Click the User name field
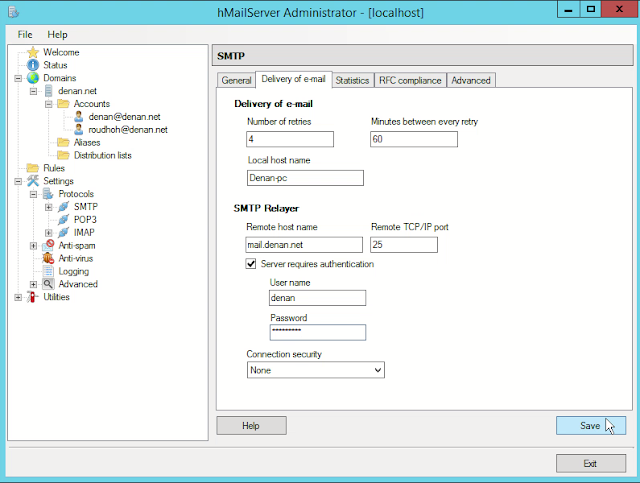The image size is (640, 483). (x=318, y=298)
